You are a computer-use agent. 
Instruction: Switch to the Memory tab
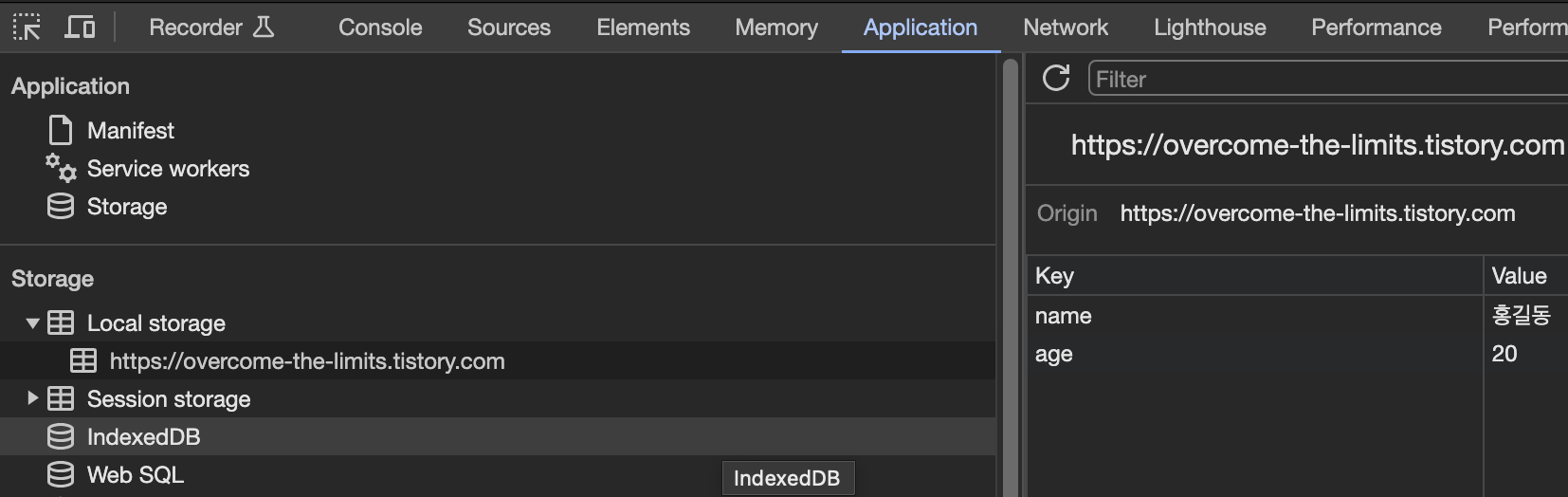776,28
